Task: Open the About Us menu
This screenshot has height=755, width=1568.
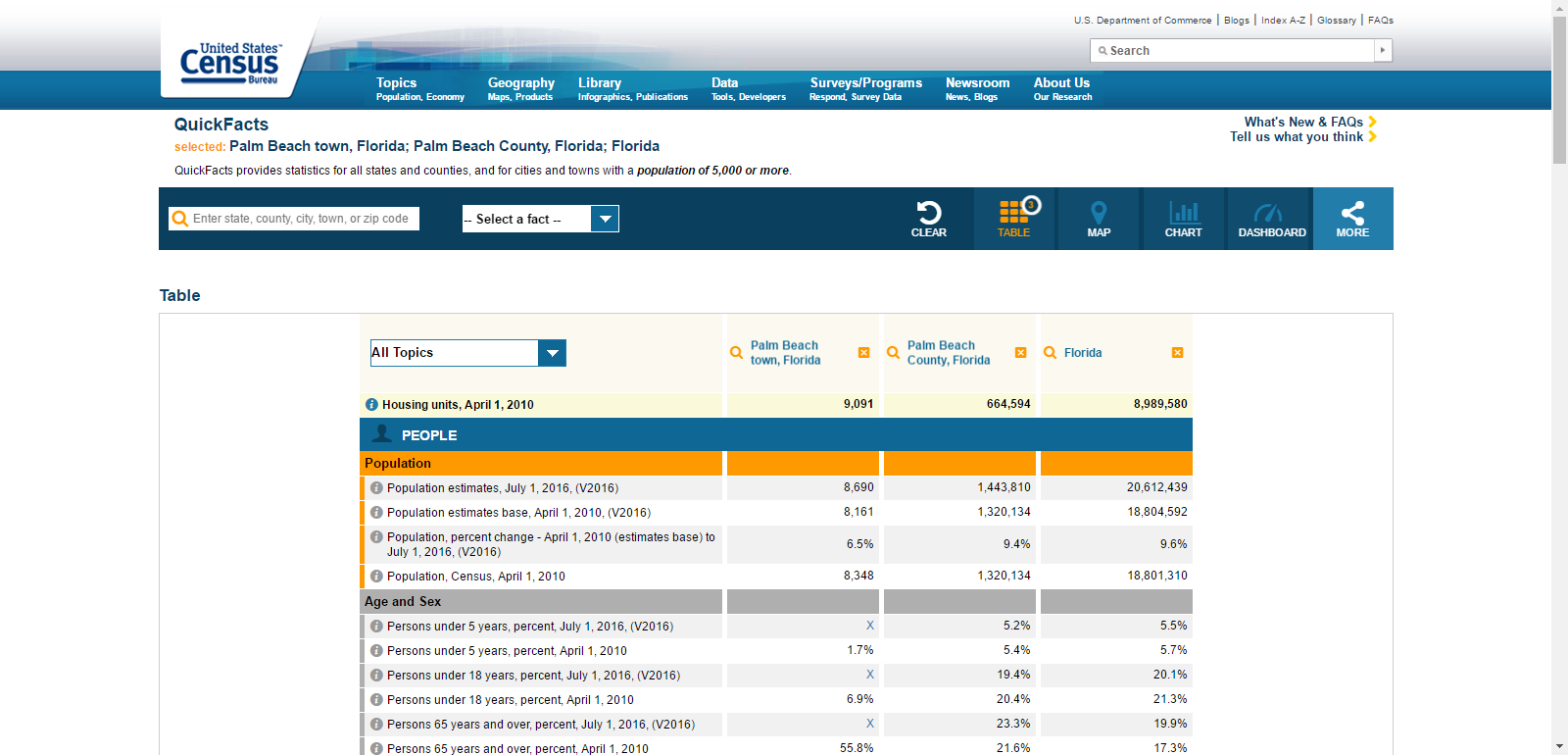Action: click(1062, 89)
